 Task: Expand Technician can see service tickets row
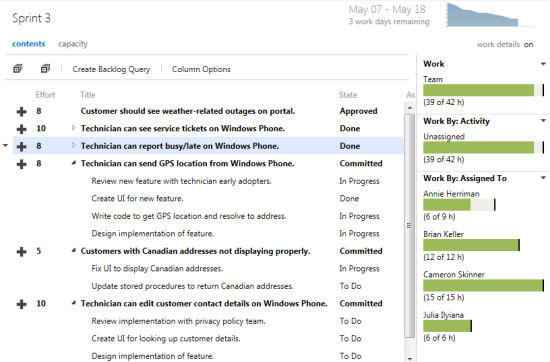pyautogui.click(x=73, y=128)
